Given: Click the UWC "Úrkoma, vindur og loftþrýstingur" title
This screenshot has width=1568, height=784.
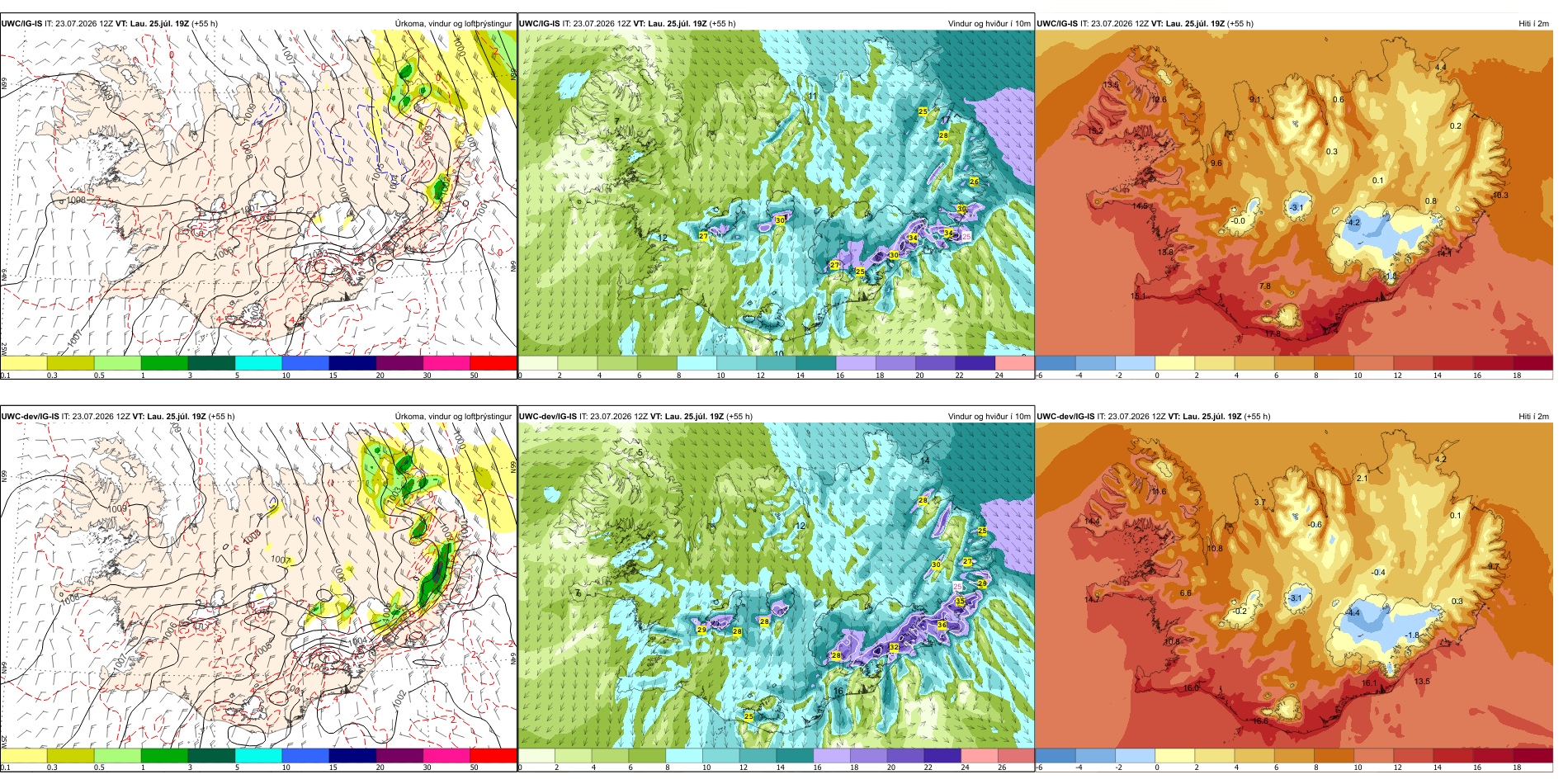Looking at the screenshot, I should pyautogui.click(x=454, y=24).
